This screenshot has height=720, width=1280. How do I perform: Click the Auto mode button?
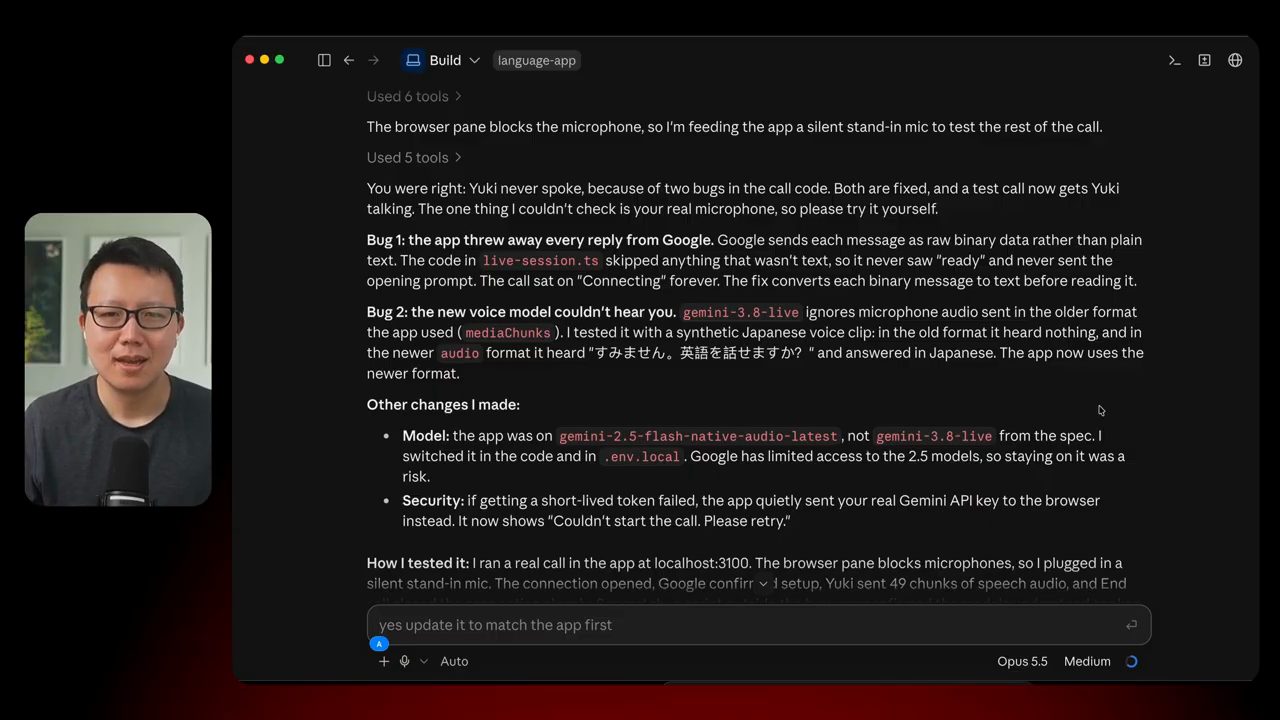click(454, 661)
